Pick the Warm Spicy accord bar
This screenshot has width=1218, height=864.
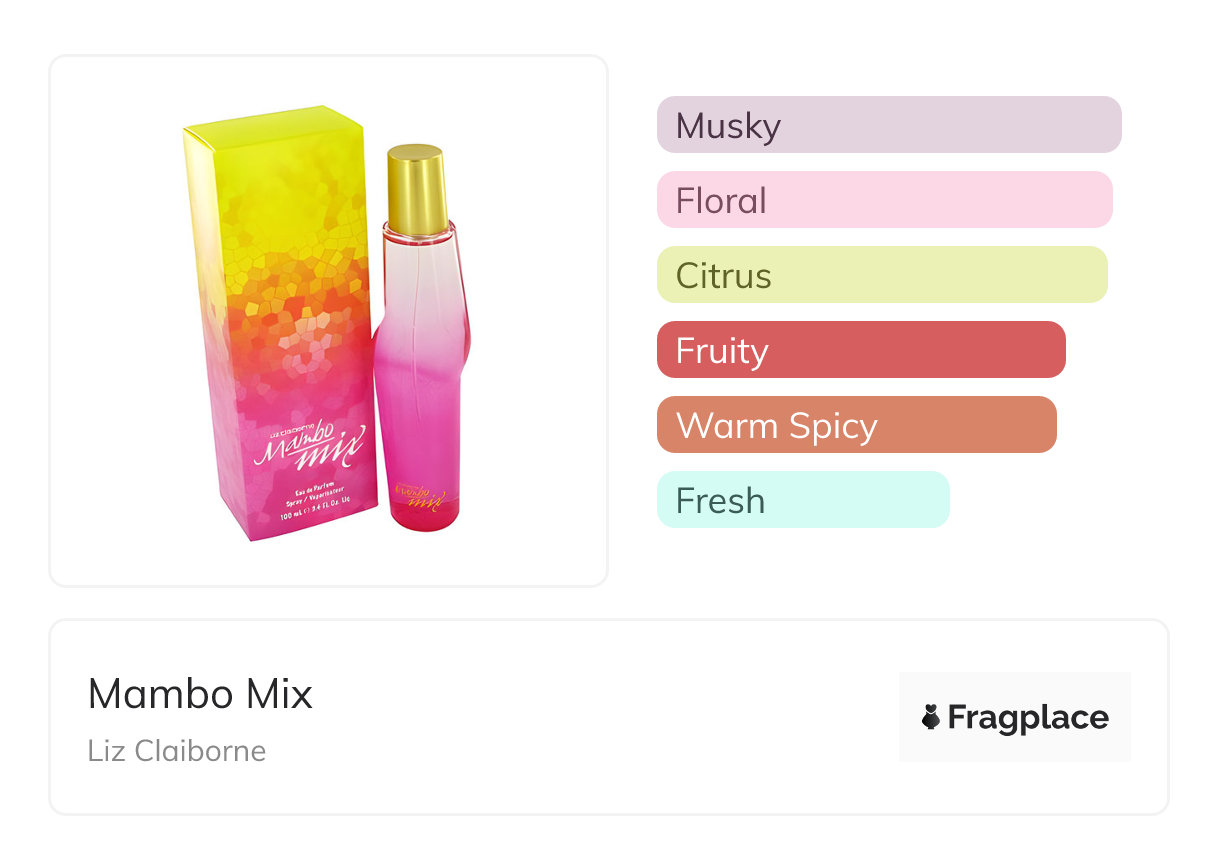coord(856,425)
